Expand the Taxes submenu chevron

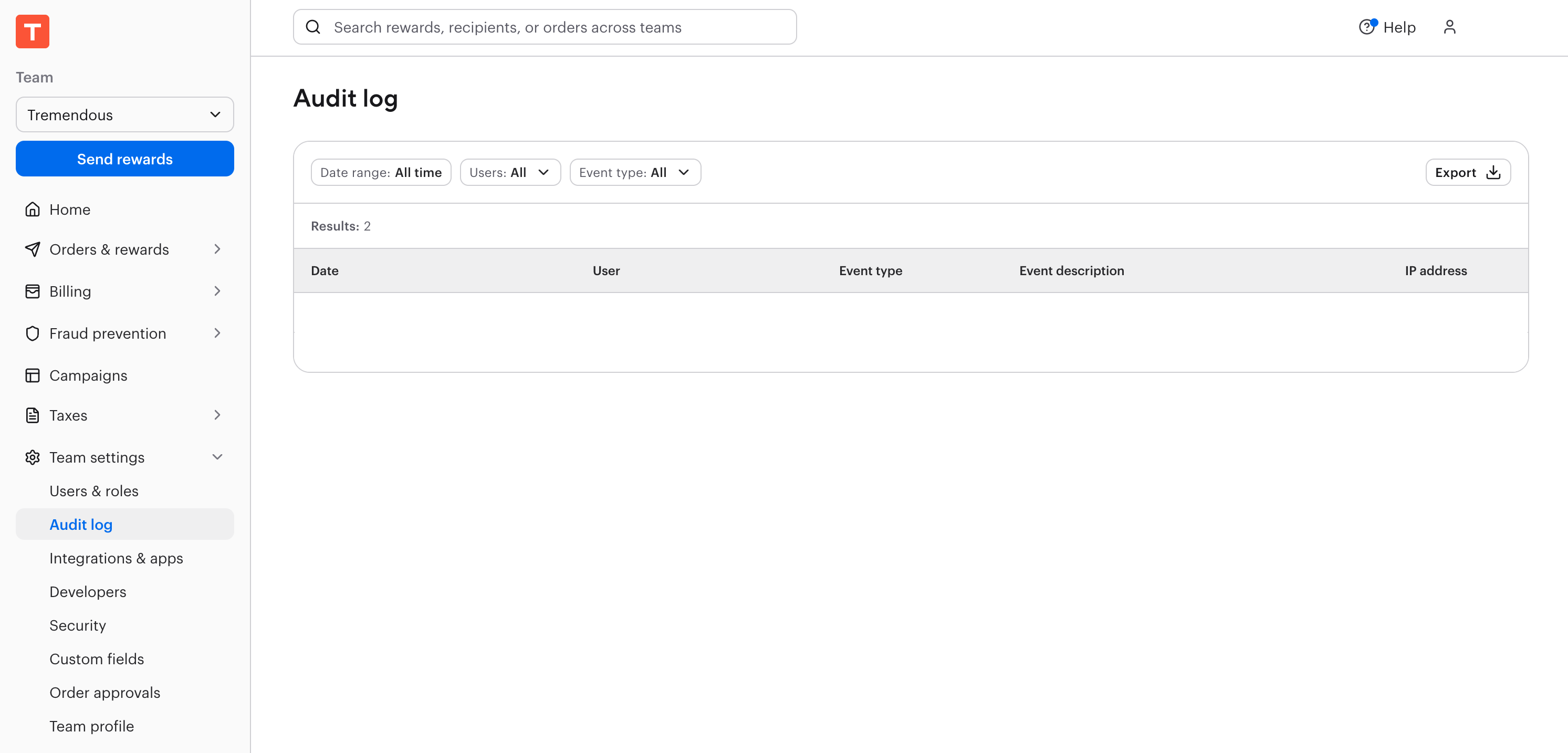coord(217,415)
